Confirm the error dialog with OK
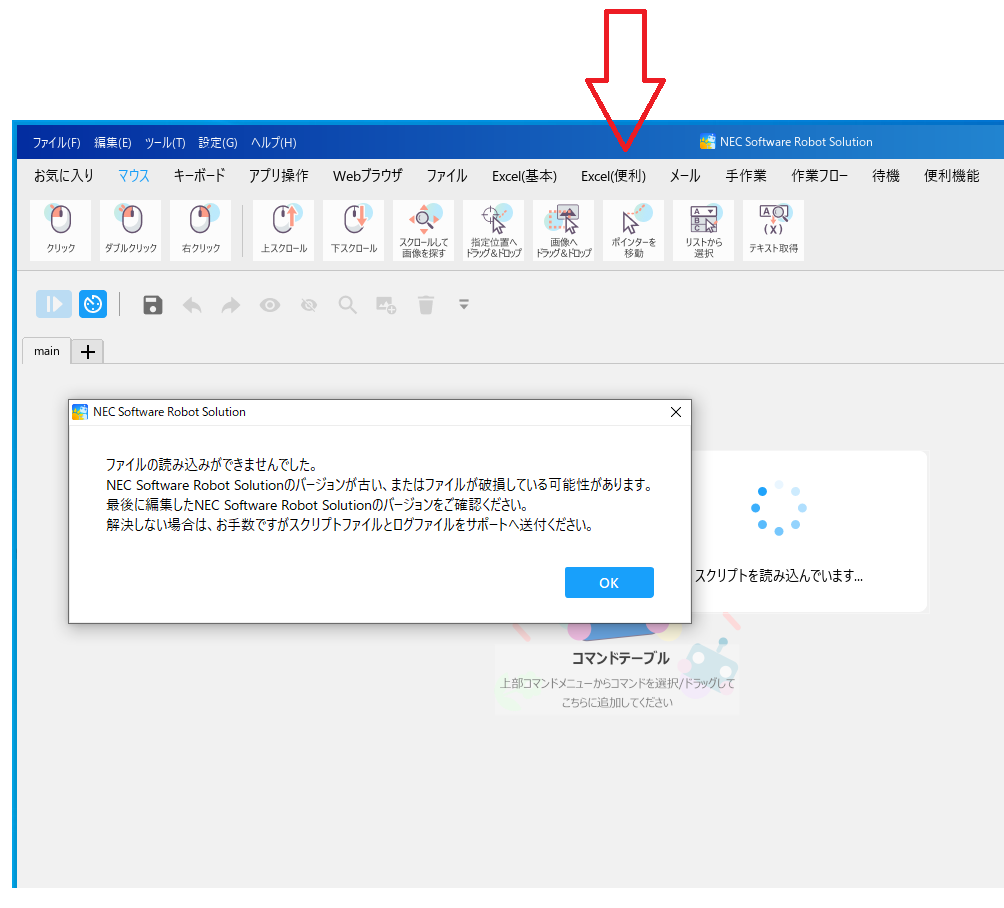Image resolution: width=1004 pixels, height=908 pixels. [609, 583]
